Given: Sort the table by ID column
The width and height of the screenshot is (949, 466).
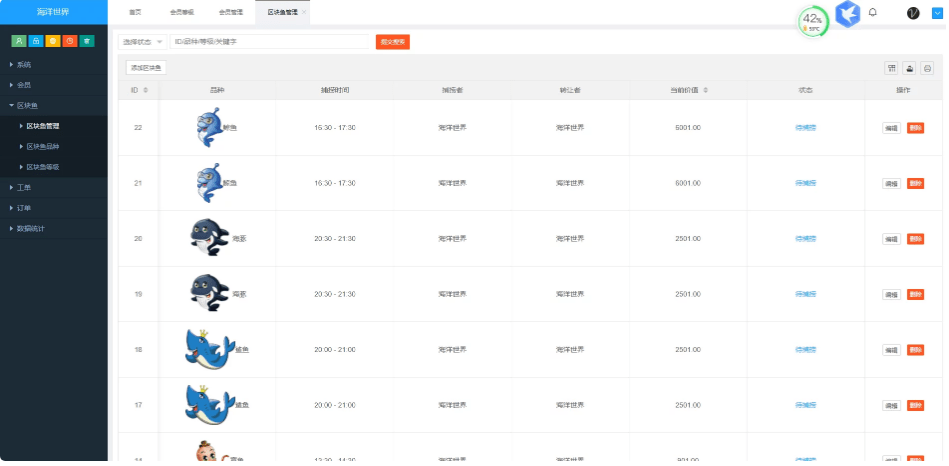Looking at the screenshot, I should tap(145, 90).
